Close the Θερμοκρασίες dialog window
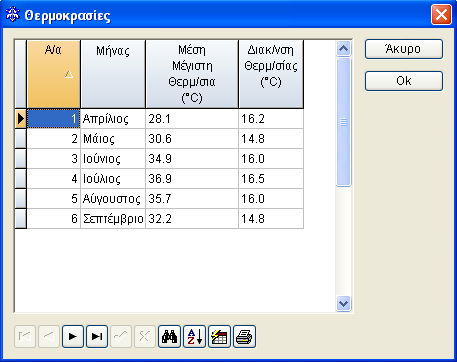Screen dimensions: 457x362 click(x=441, y=15)
